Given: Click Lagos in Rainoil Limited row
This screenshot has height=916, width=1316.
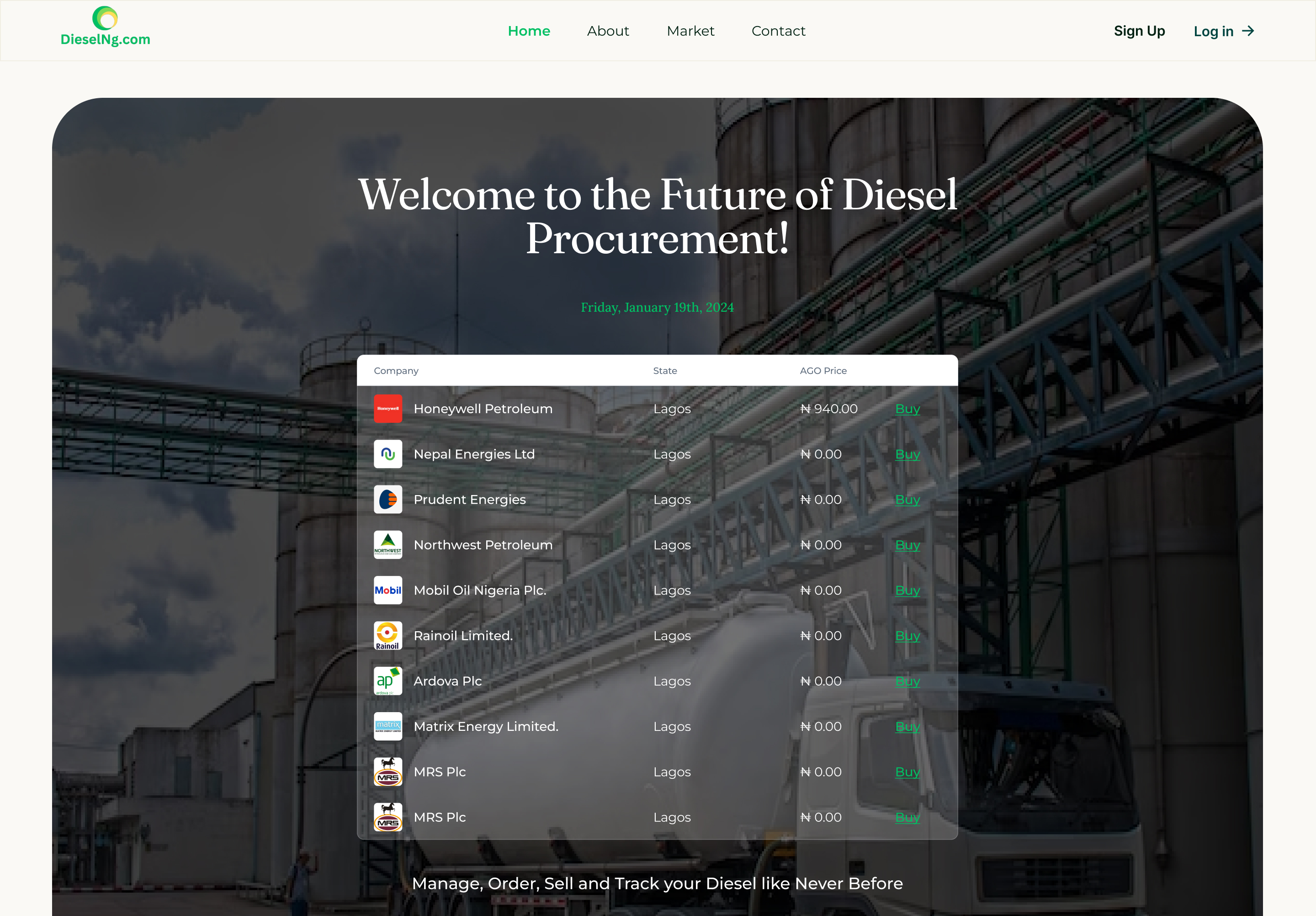Looking at the screenshot, I should [672, 636].
